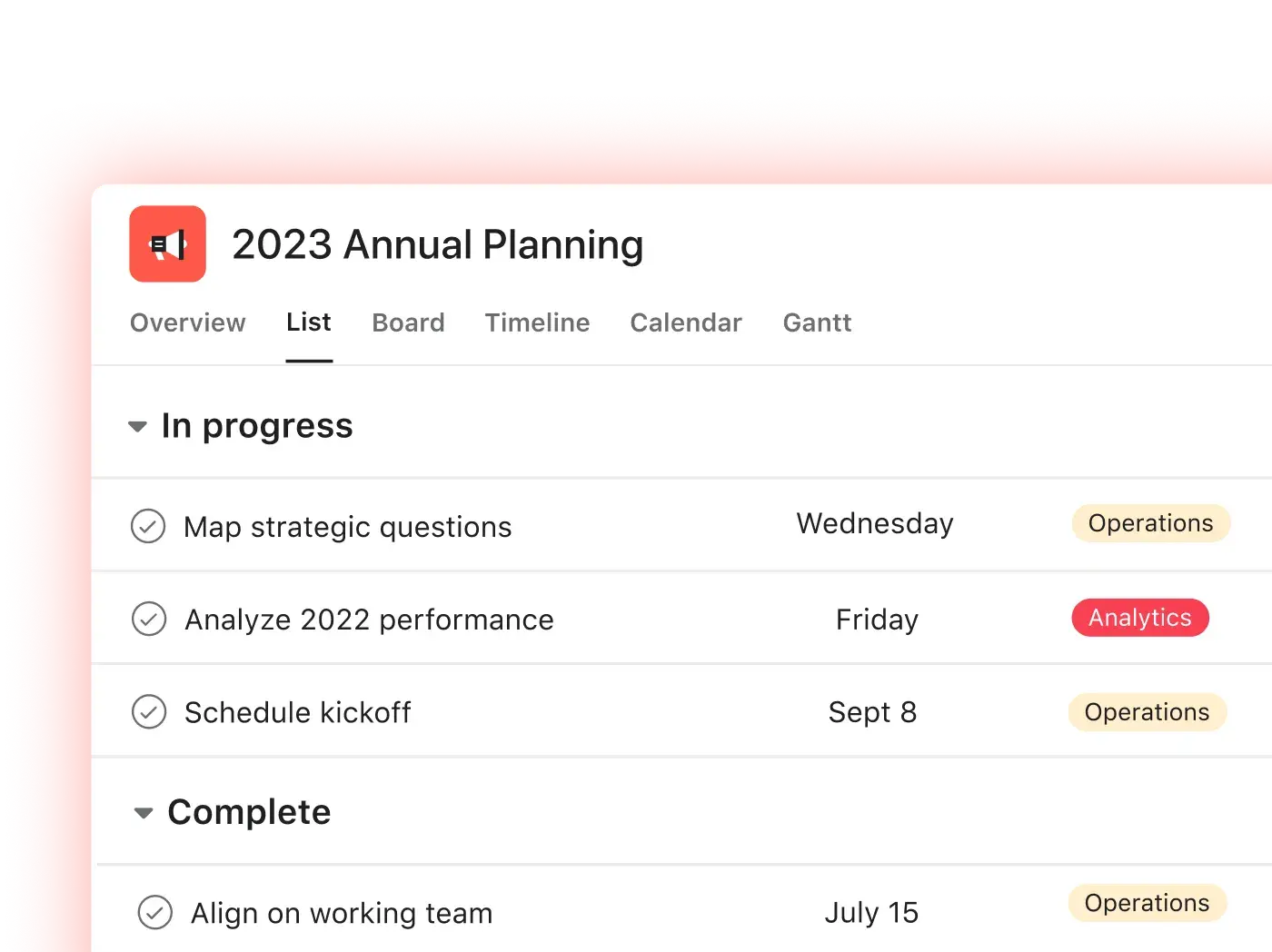1272x952 pixels.
Task: Open the Wednesday due date field
Action: pyautogui.click(x=875, y=523)
